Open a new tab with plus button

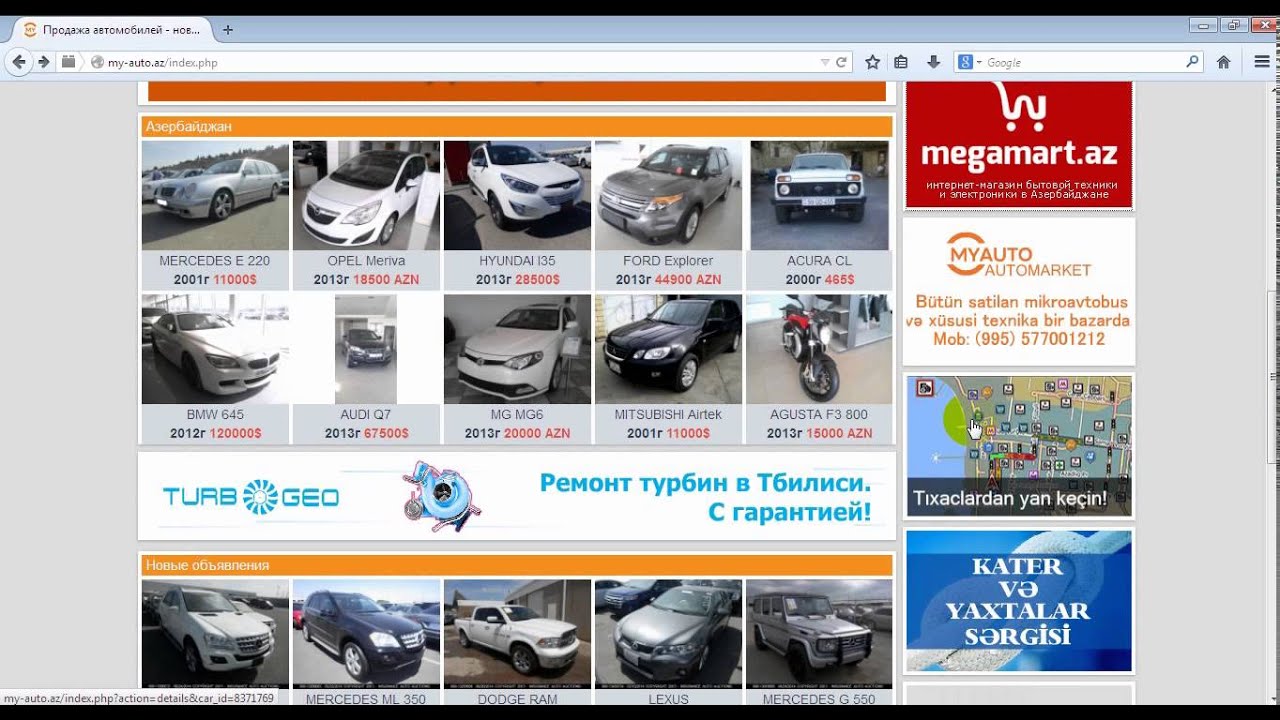coord(228,30)
